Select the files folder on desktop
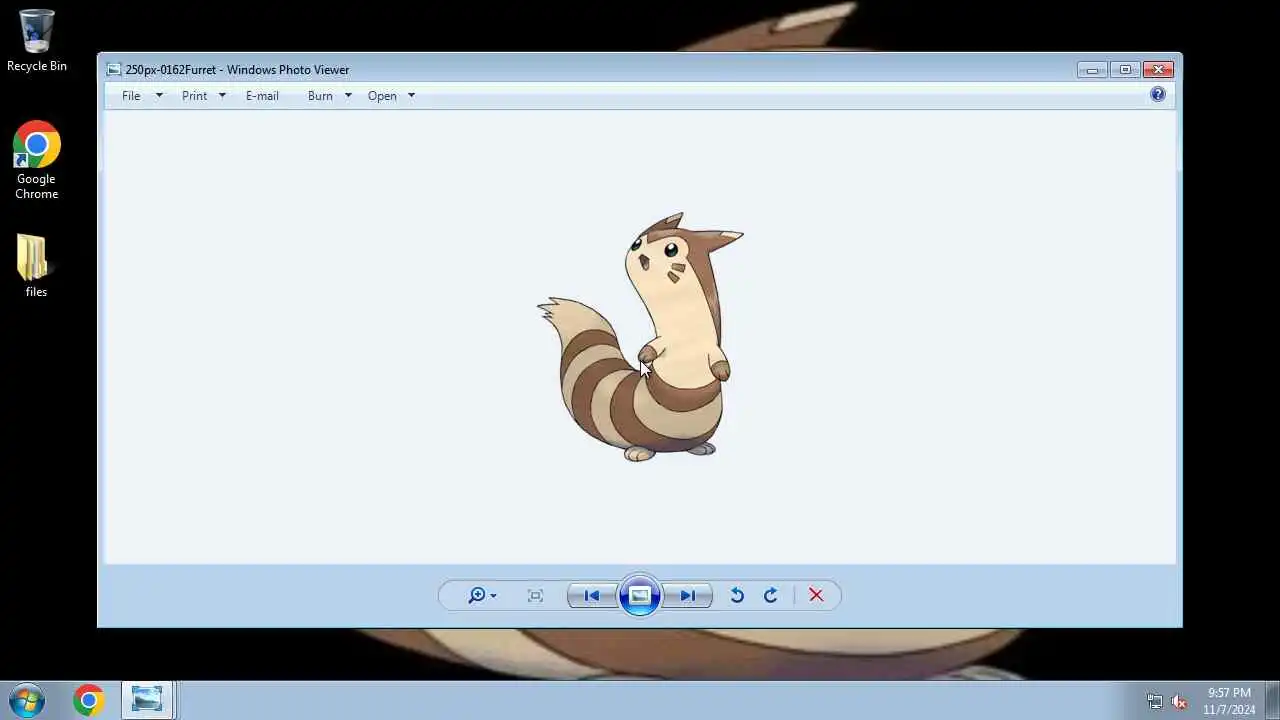 pyautogui.click(x=36, y=266)
